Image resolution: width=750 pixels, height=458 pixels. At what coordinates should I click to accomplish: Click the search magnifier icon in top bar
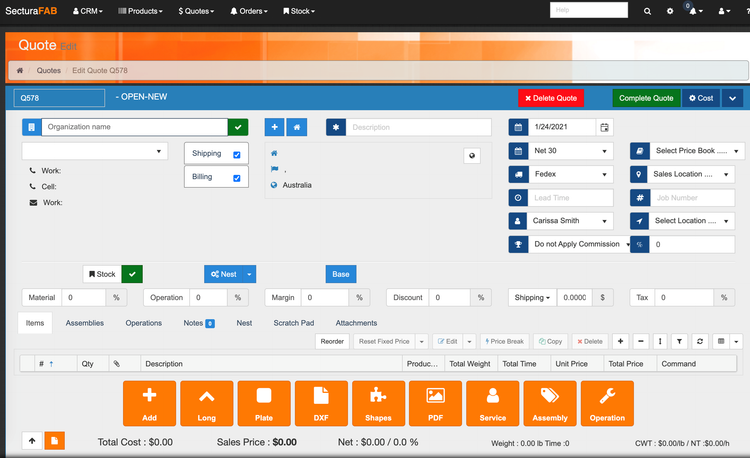(x=647, y=11)
